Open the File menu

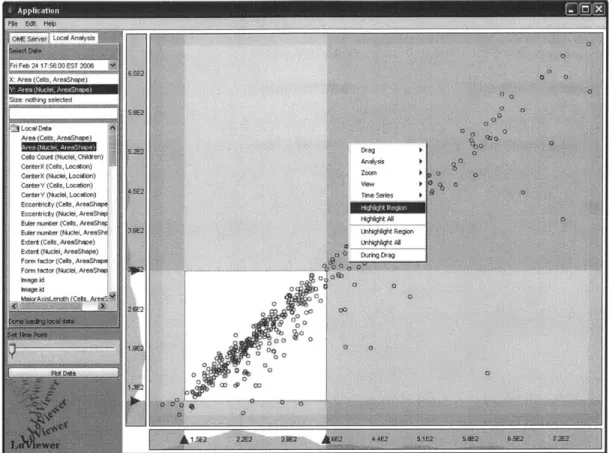[x=12, y=23]
